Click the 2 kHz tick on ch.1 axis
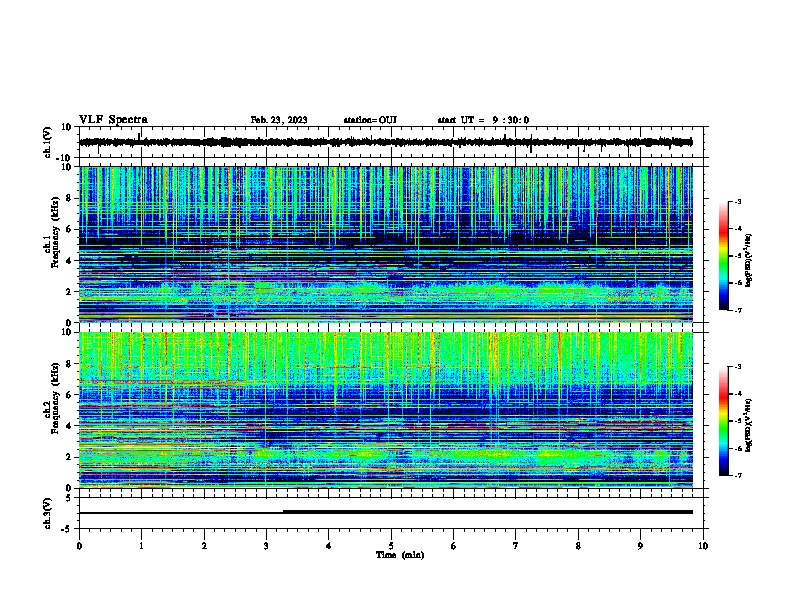Viewport: 792px width, 612px height. [69, 291]
